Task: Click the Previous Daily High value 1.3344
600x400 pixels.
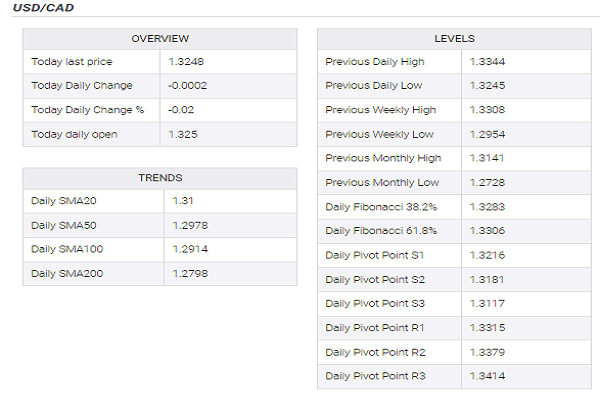Action: (x=487, y=62)
